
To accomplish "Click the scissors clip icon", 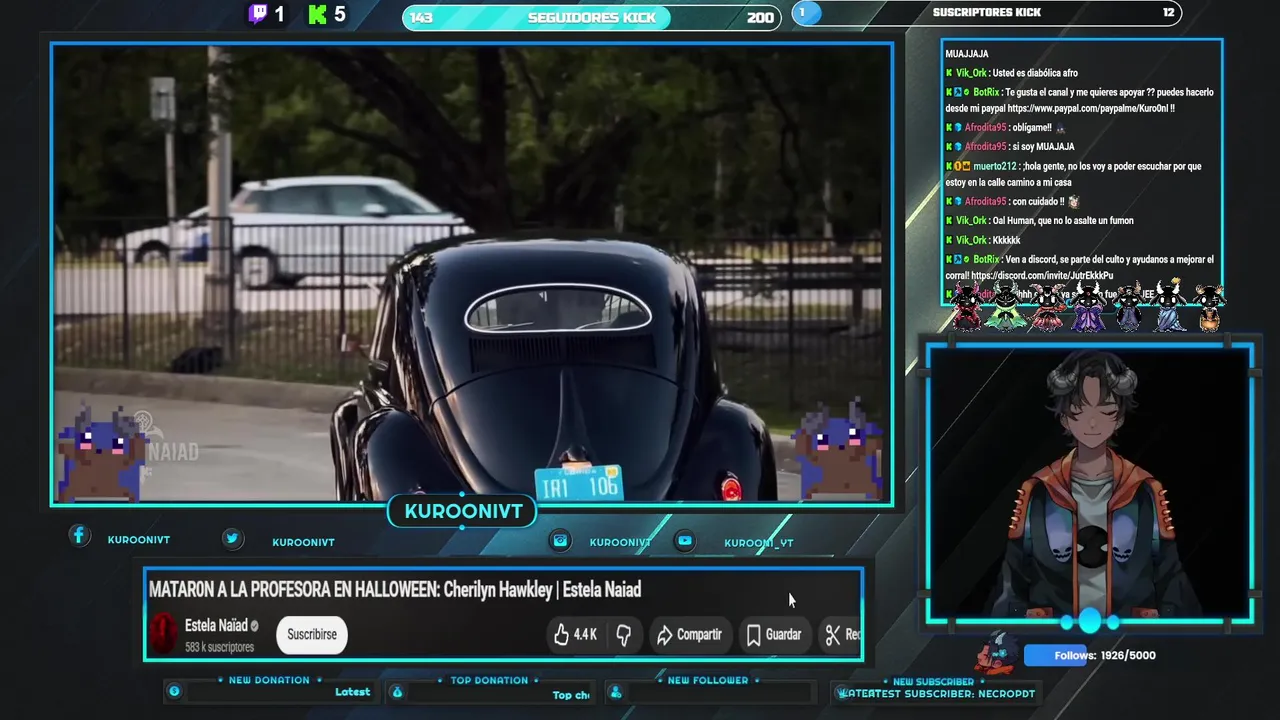I will [833, 634].
